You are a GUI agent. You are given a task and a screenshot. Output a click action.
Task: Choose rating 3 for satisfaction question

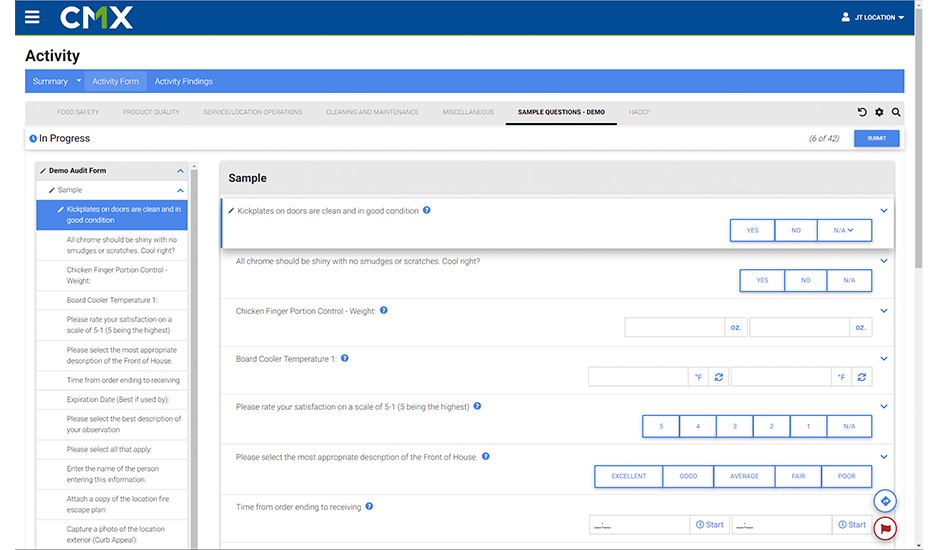pyautogui.click(x=734, y=426)
